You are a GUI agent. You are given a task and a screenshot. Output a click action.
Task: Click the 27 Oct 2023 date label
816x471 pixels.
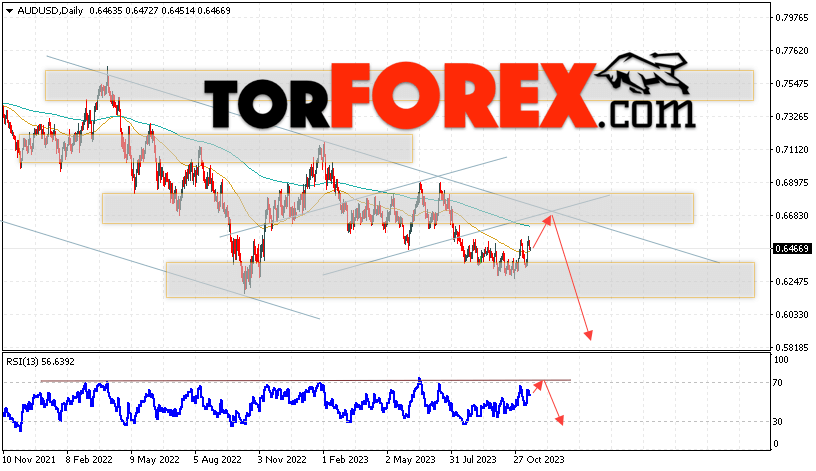539,460
